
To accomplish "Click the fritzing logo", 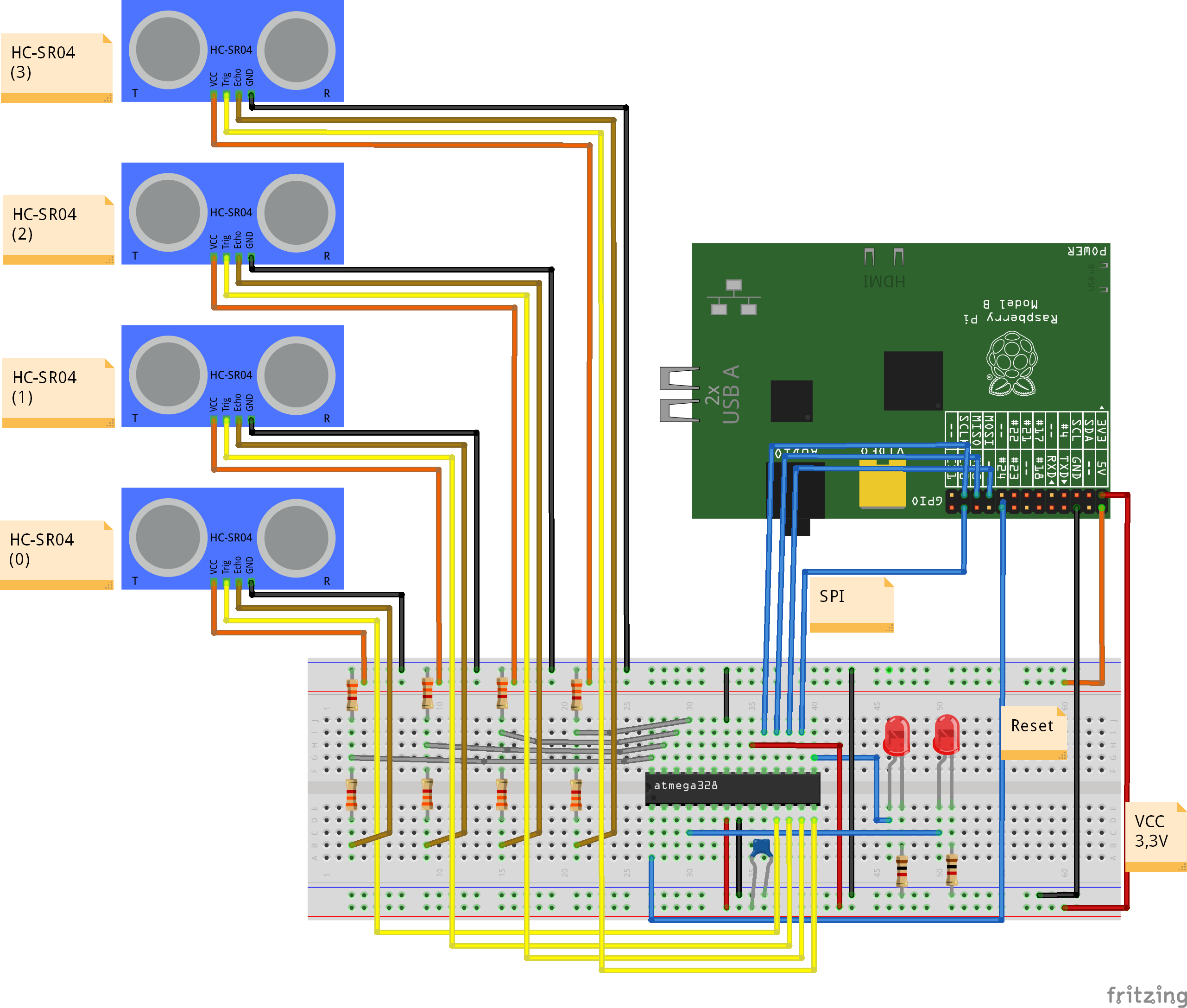I will [1146, 995].
